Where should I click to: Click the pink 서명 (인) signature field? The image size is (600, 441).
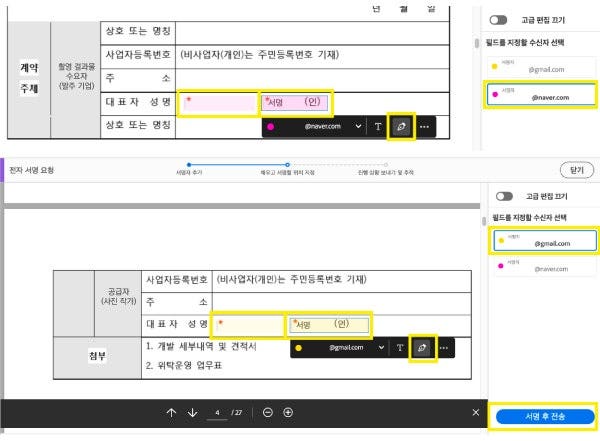point(294,103)
